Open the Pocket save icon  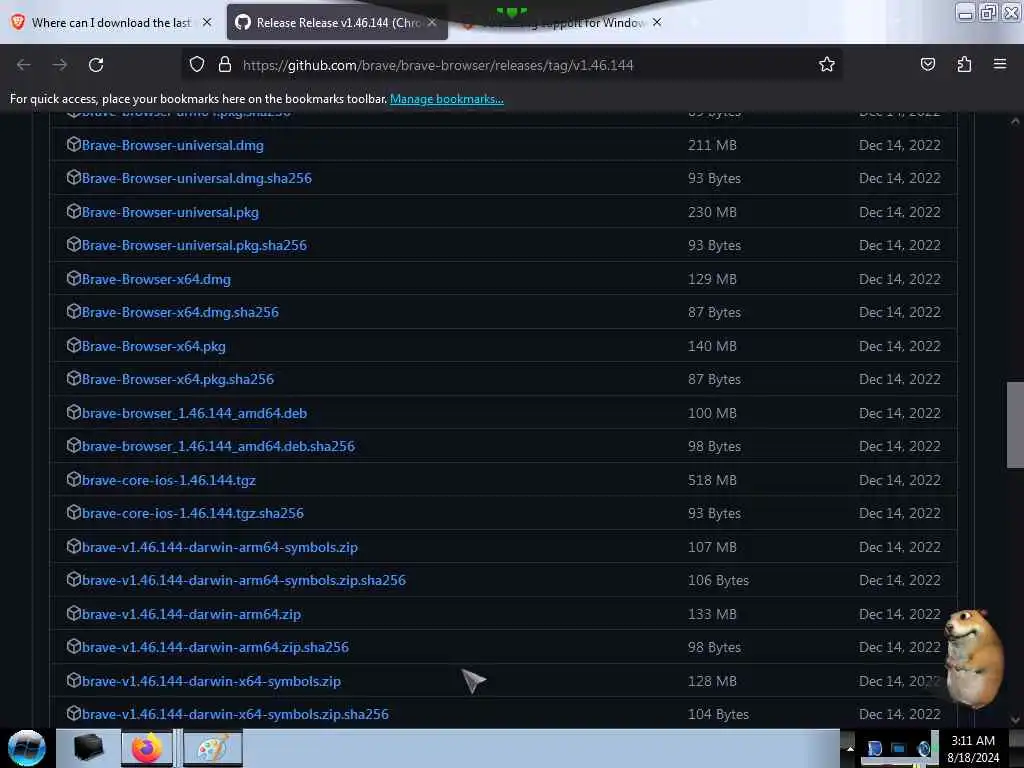coord(927,64)
